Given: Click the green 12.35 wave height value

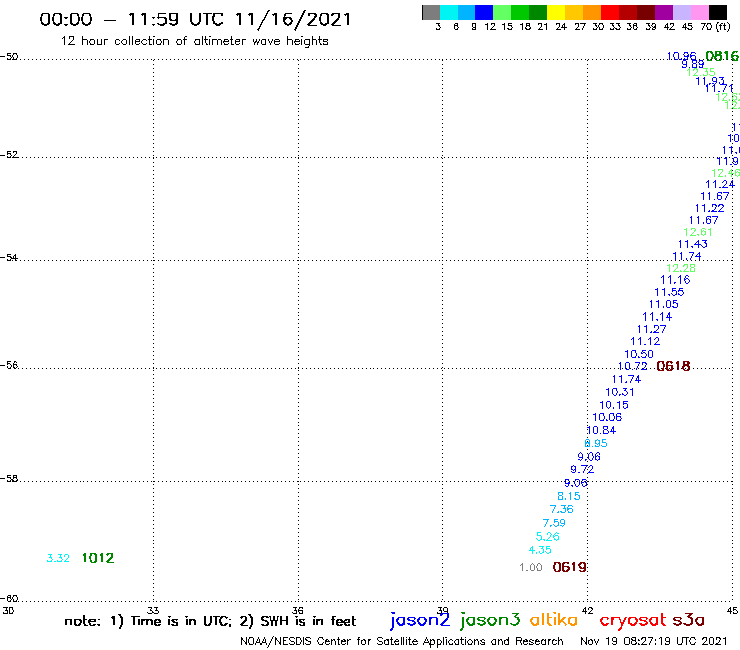Looking at the screenshot, I should [x=701, y=72].
